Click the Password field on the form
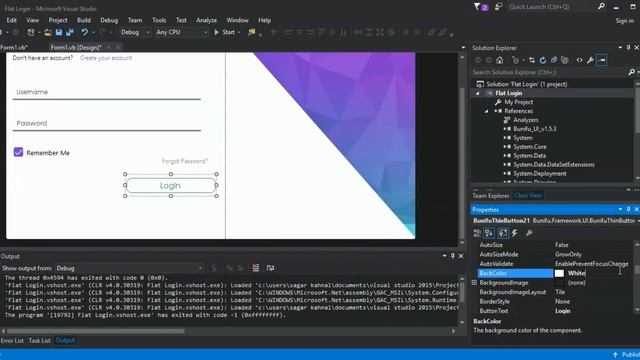The width and height of the screenshot is (640, 360). (x=107, y=123)
